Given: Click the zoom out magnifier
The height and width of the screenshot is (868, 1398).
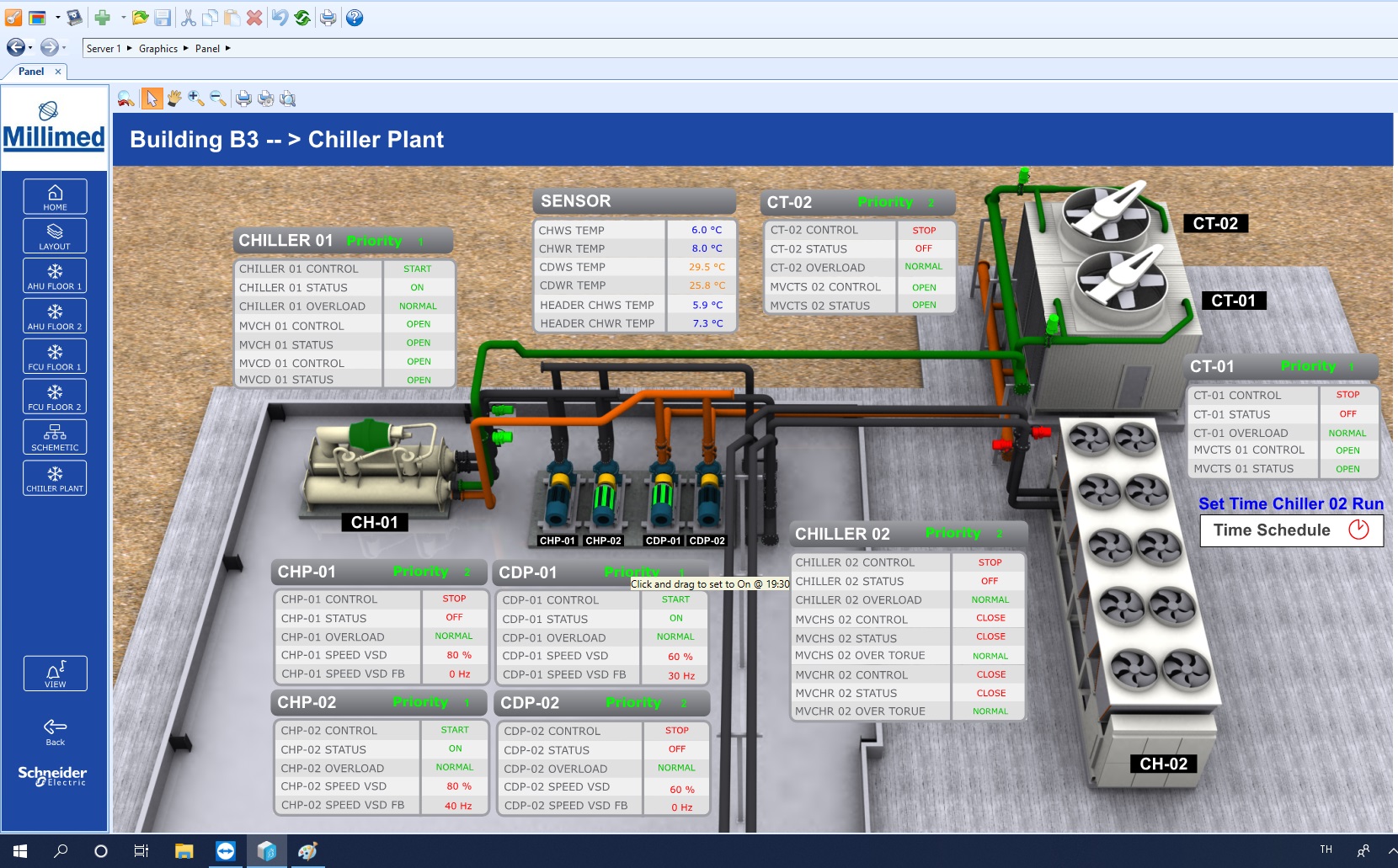Looking at the screenshot, I should pyautogui.click(x=218, y=99).
